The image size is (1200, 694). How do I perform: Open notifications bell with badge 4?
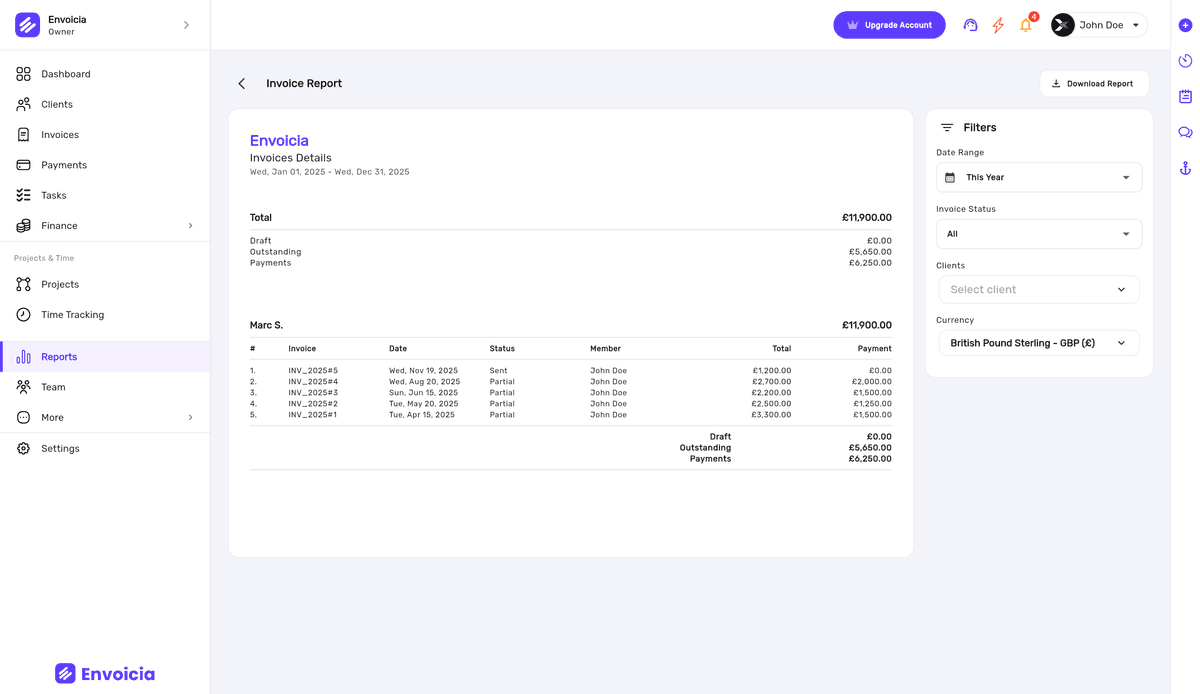pyautogui.click(x=1024, y=25)
